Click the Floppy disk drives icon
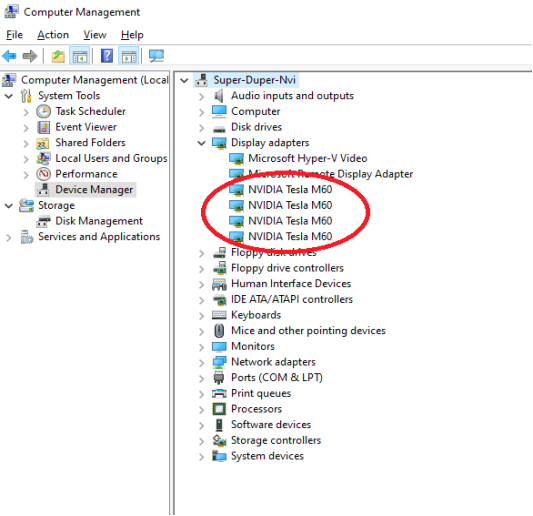The width and height of the screenshot is (533, 516). tap(219, 253)
